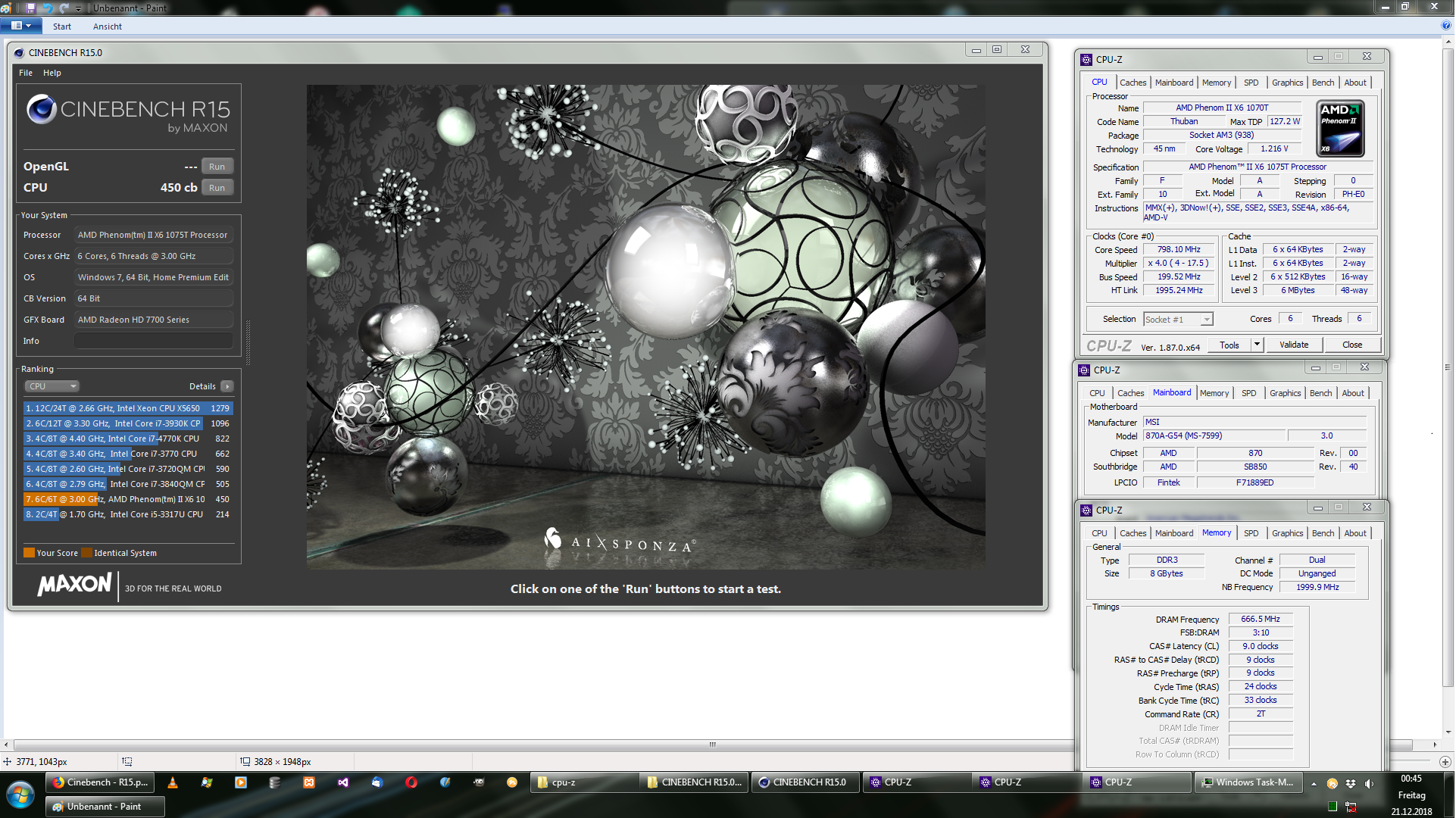The width and height of the screenshot is (1456, 818).
Task: Switch to the Start ribbon tab in Paint
Action: point(62,27)
